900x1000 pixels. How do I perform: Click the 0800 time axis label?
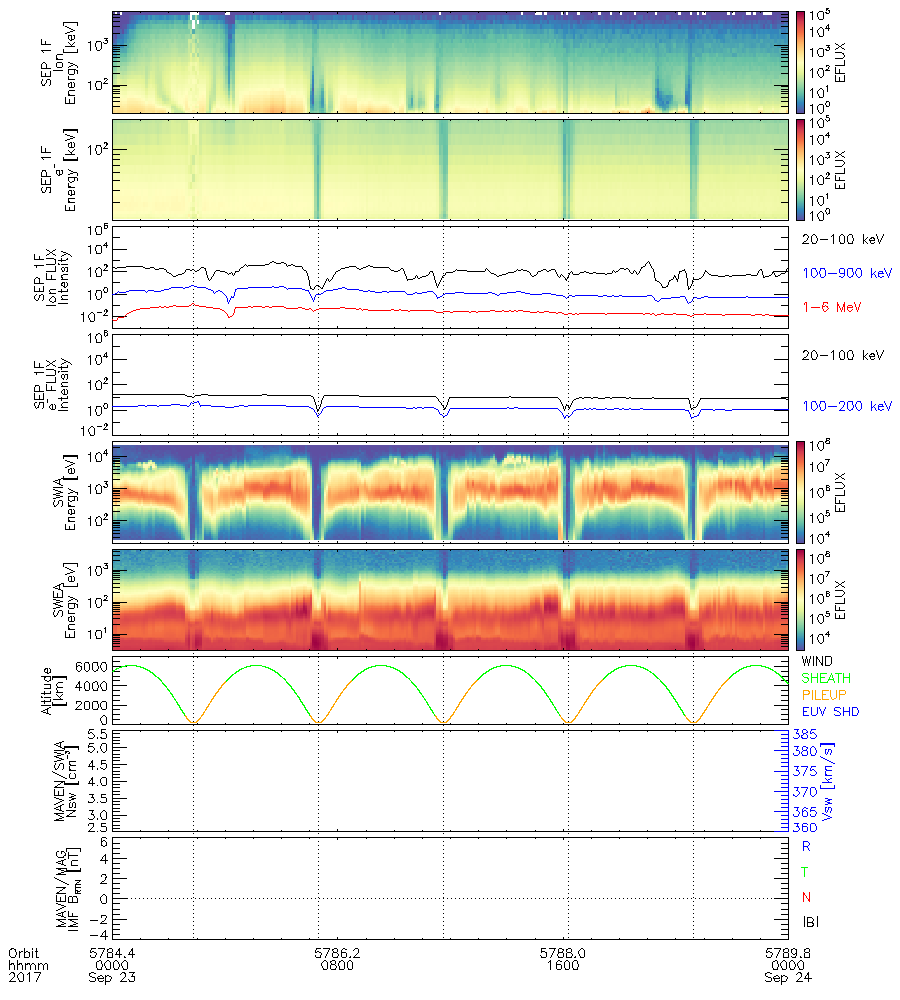336,966
